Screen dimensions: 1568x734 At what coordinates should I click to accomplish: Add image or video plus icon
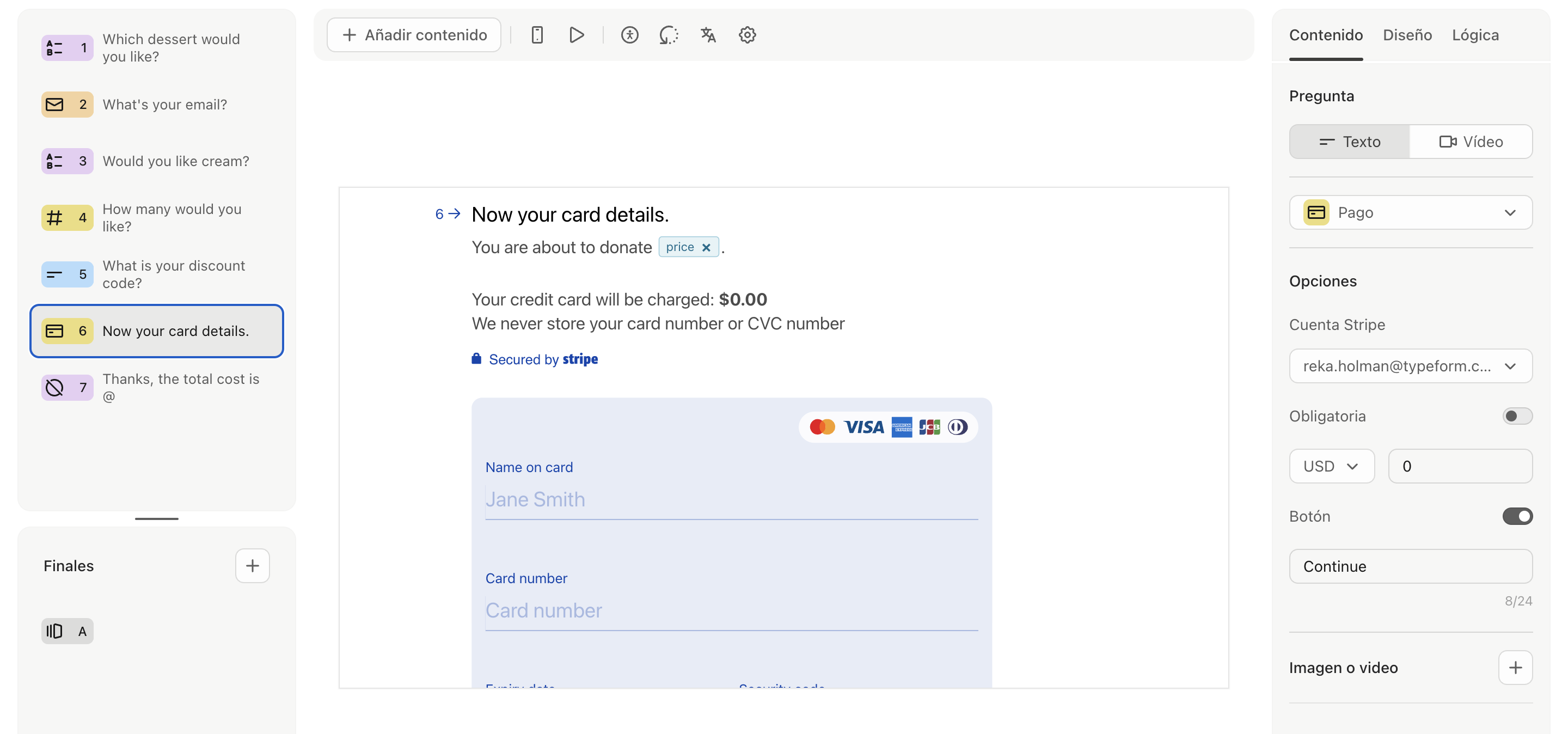pyautogui.click(x=1515, y=667)
